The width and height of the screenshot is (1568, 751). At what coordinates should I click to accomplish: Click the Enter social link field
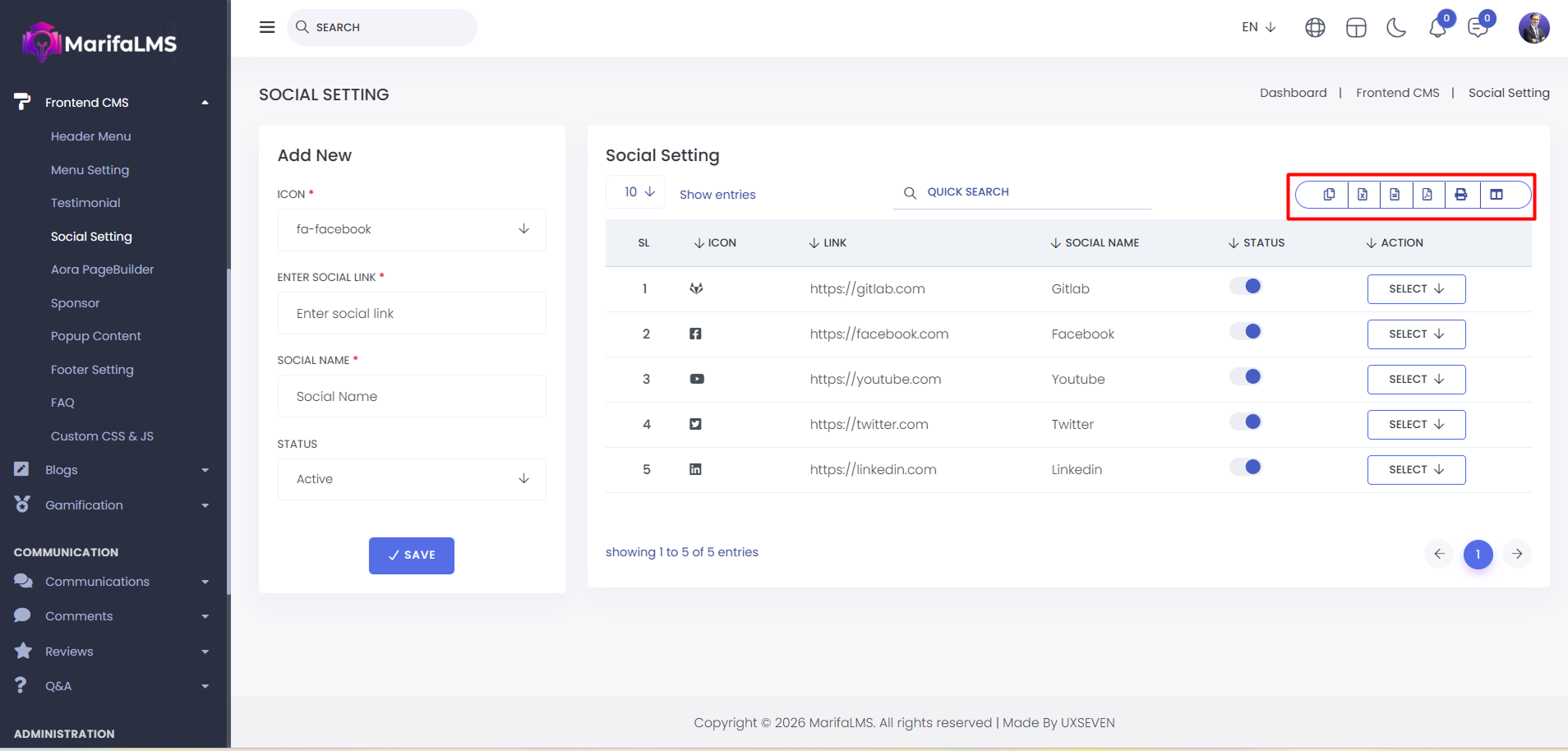pyautogui.click(x=412, y=313)
